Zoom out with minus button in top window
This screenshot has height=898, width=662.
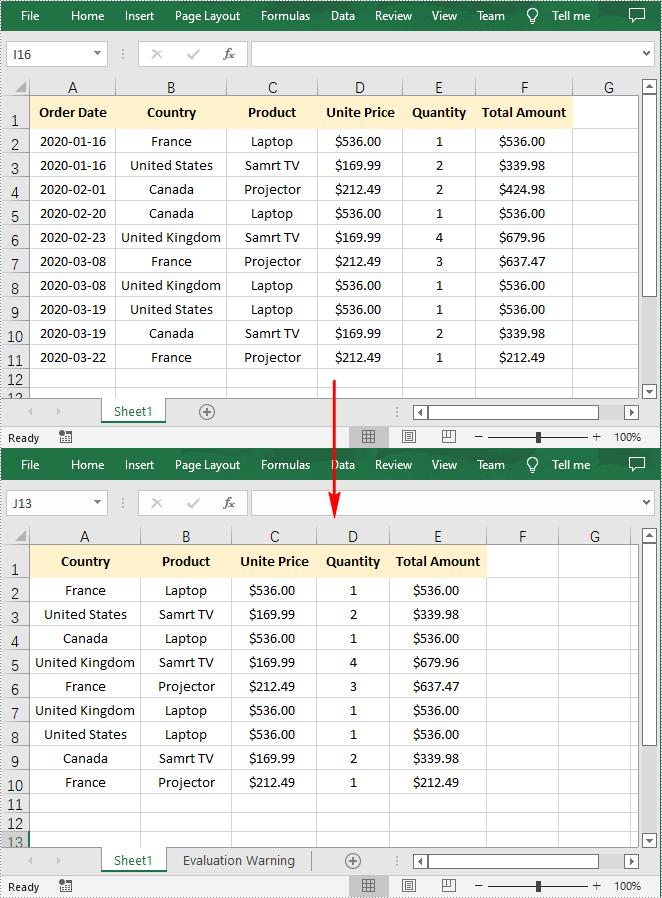coord(479,437)
